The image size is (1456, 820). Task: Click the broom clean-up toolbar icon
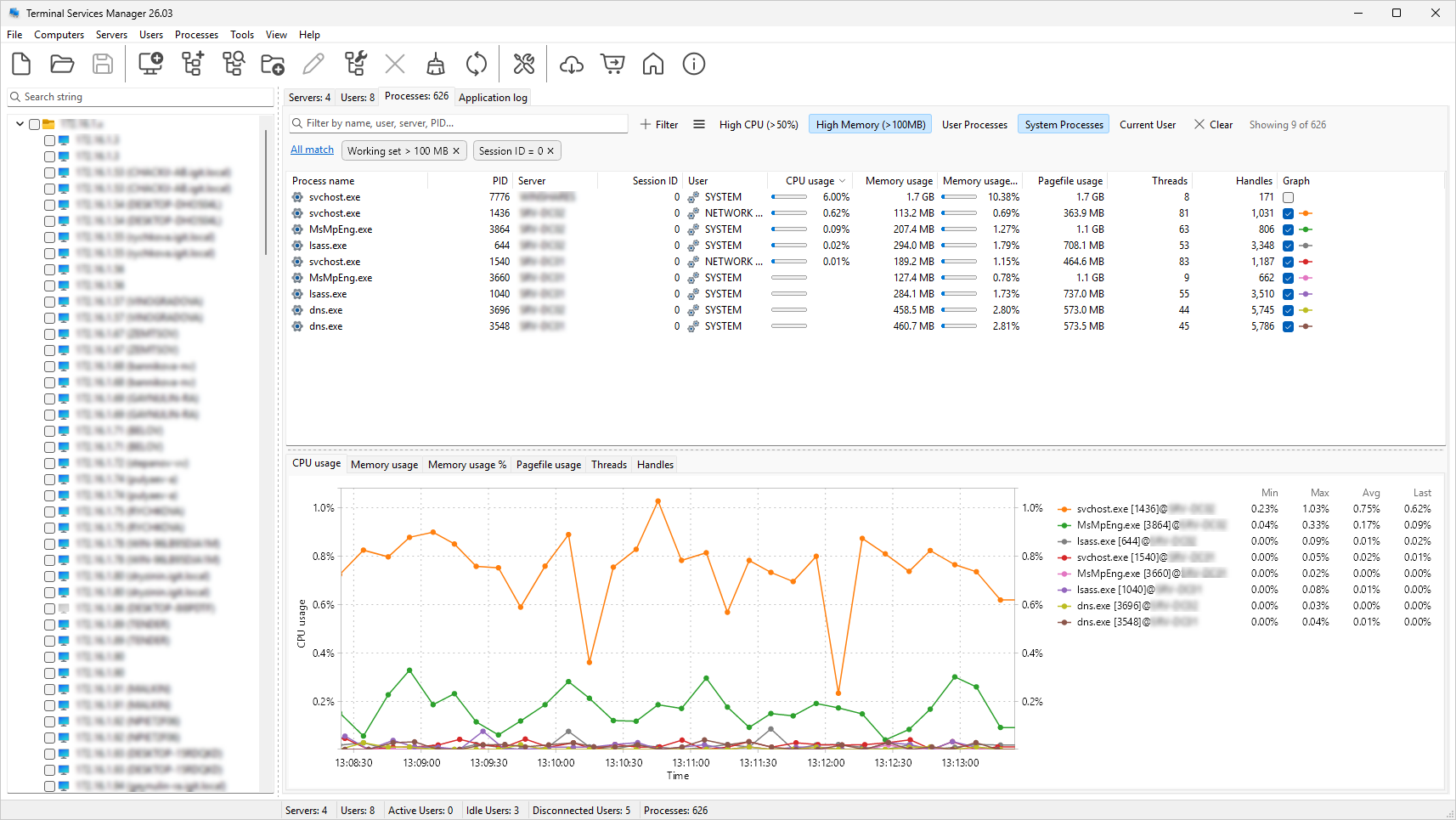[436, 64]
